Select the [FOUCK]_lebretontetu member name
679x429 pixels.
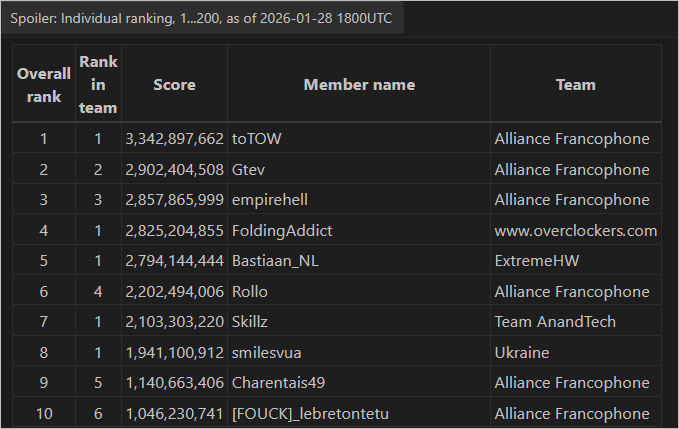coord(308,414)
